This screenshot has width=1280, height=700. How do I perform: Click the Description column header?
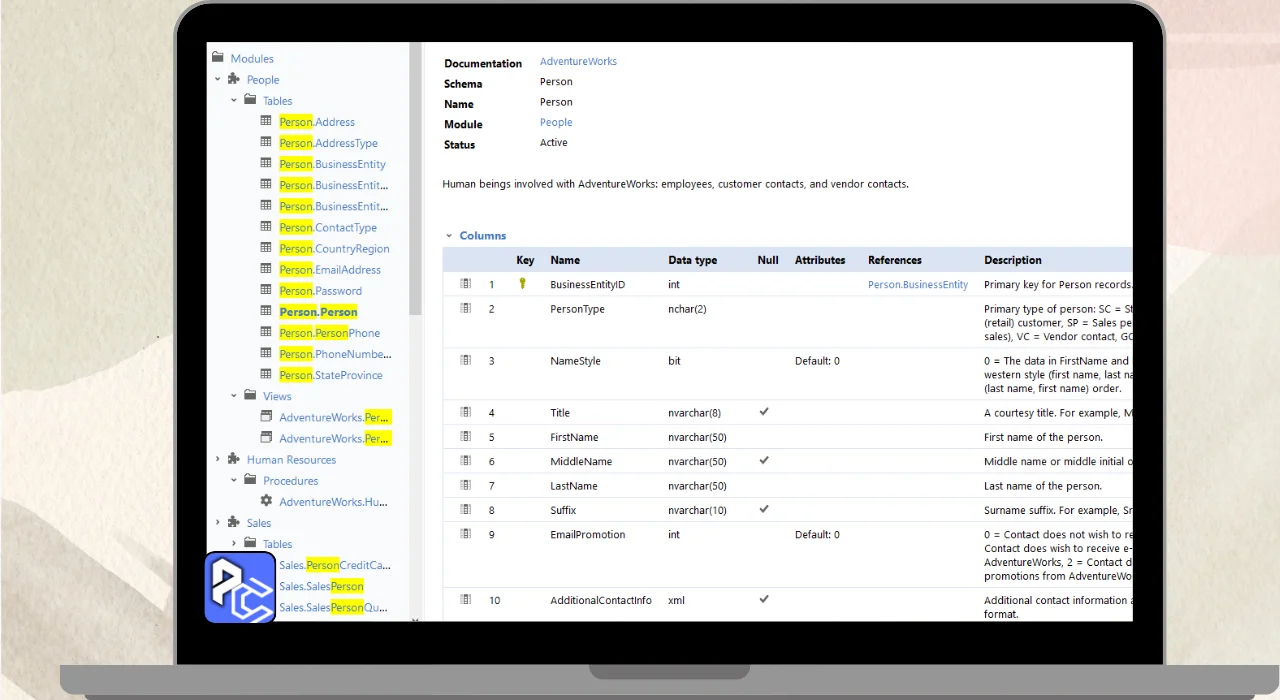pyautogui.click(x=1013, y=260)
